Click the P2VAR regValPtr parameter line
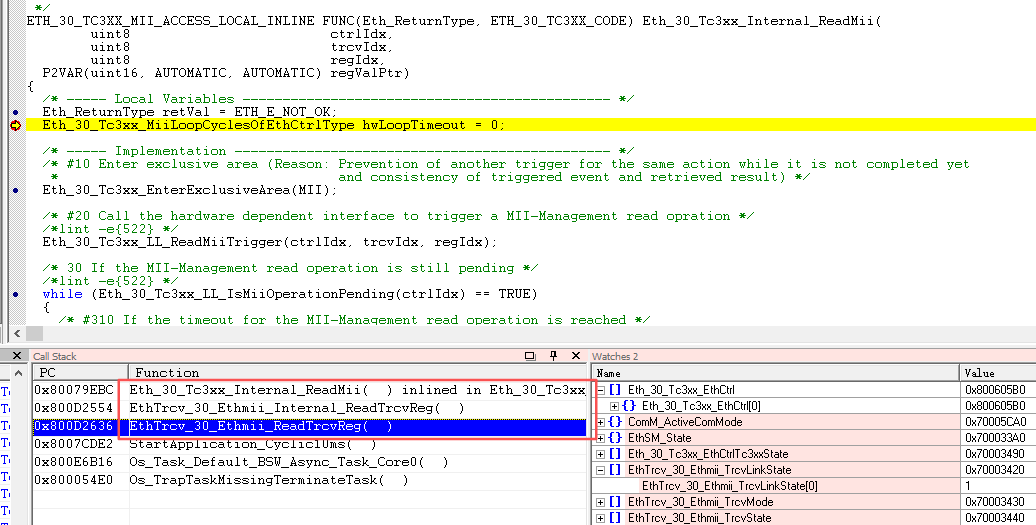Image resolution: width=1036 pixels, height=525 pixels. [226, 73]
